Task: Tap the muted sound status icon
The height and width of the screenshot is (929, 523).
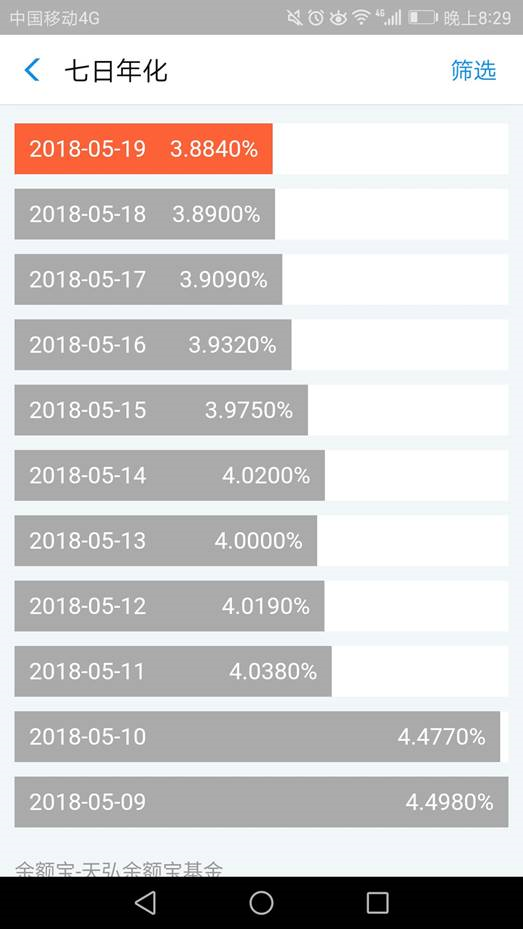Action: [x=294, y=18]
